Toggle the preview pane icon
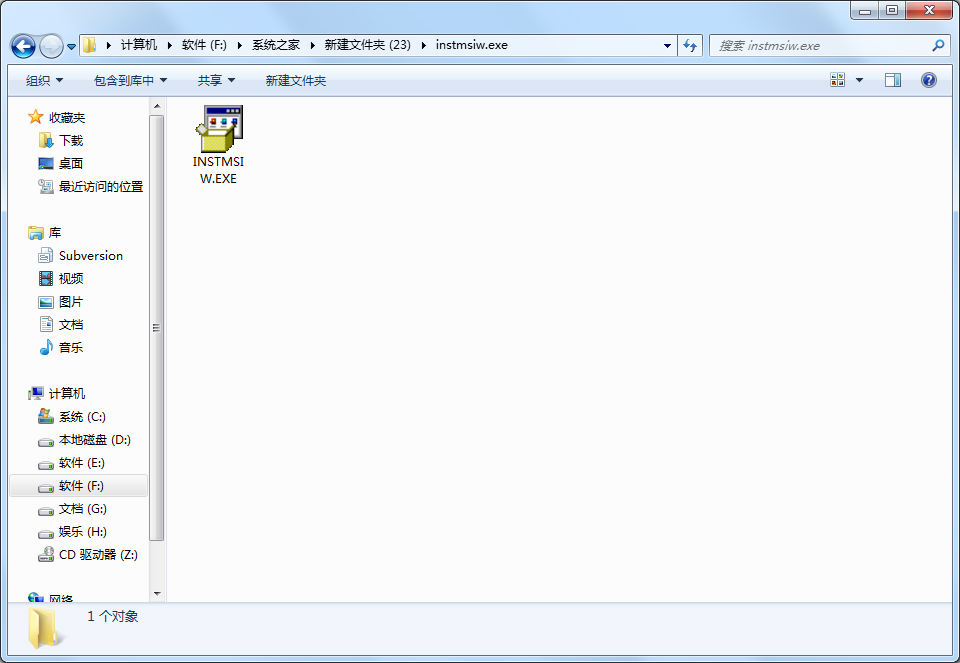The width and height of the screenshot is (960, 663). (893, 80)
